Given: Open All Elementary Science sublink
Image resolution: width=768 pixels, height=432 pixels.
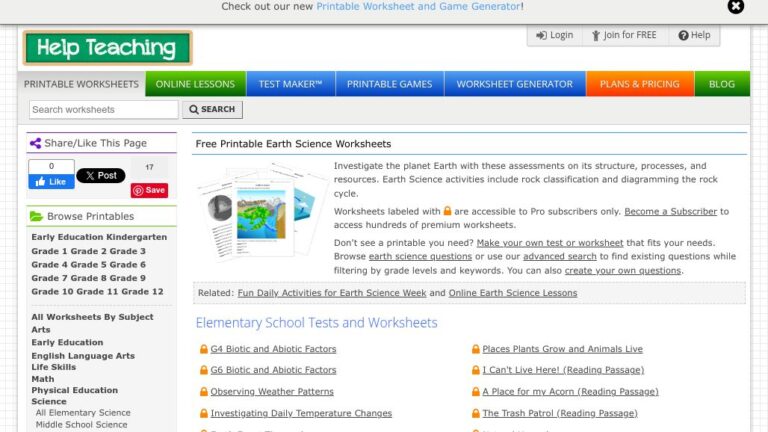Looking at the screenshot, I should (83, 413).
